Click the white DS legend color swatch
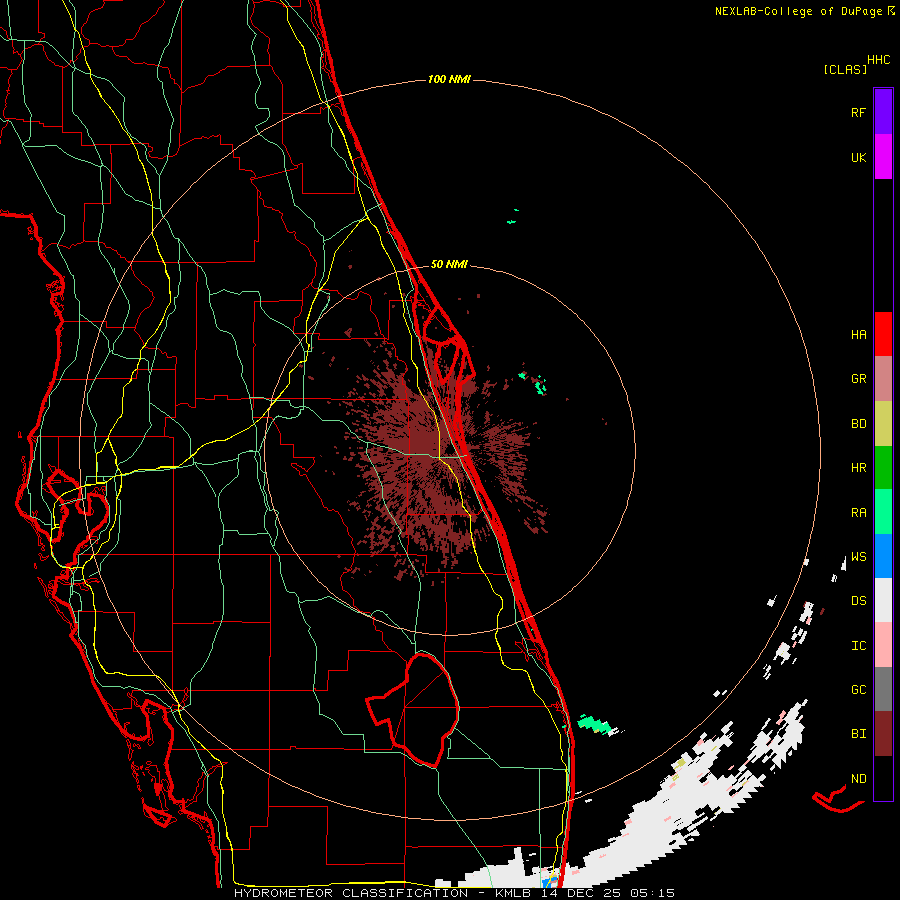The height and width of the screenshot is (900, 900). tap(883, 600)
